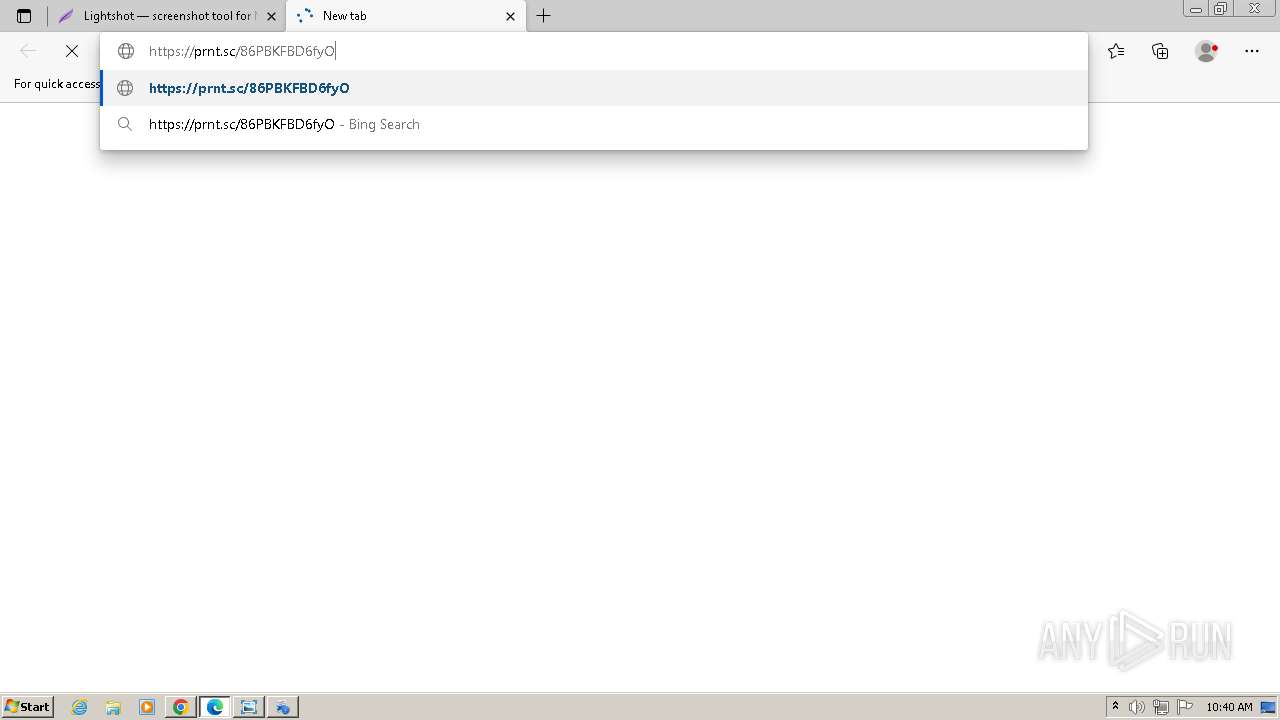Open Action Center flag icon
The width and height of the screenshot is (1280, 720).
click(1185, 707)
